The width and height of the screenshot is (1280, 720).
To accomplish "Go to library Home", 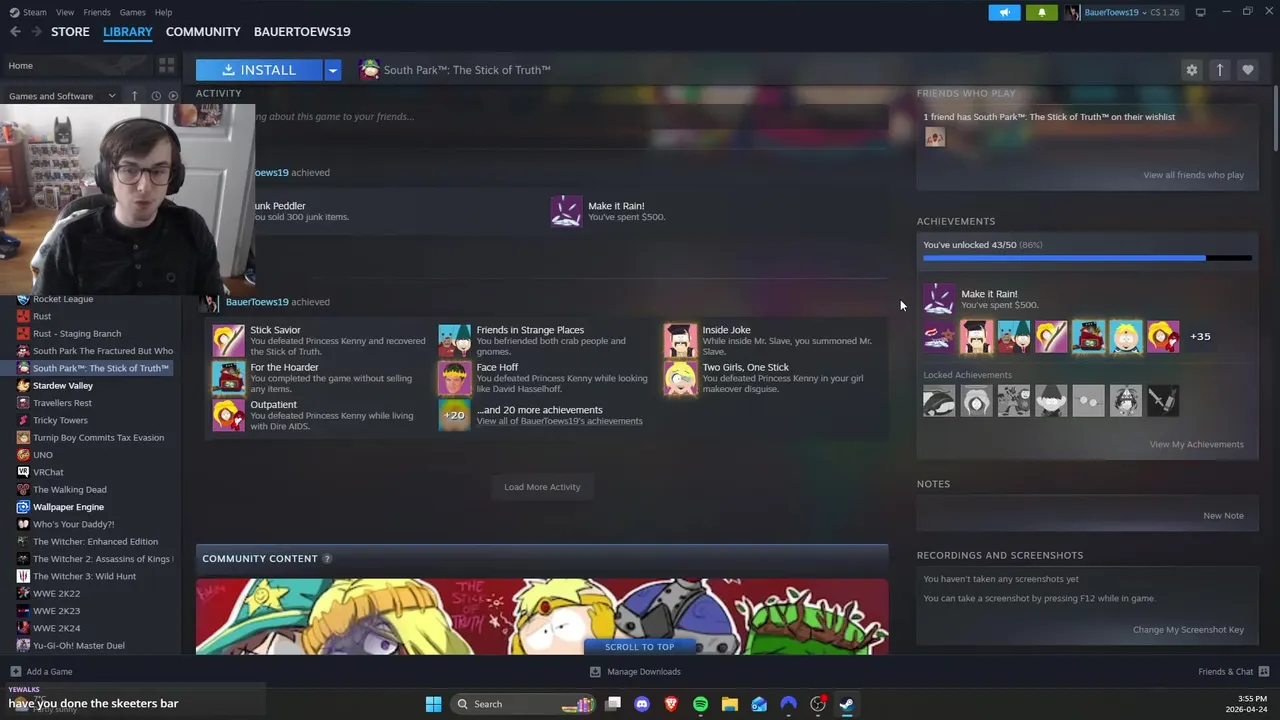I will (21, 66).
